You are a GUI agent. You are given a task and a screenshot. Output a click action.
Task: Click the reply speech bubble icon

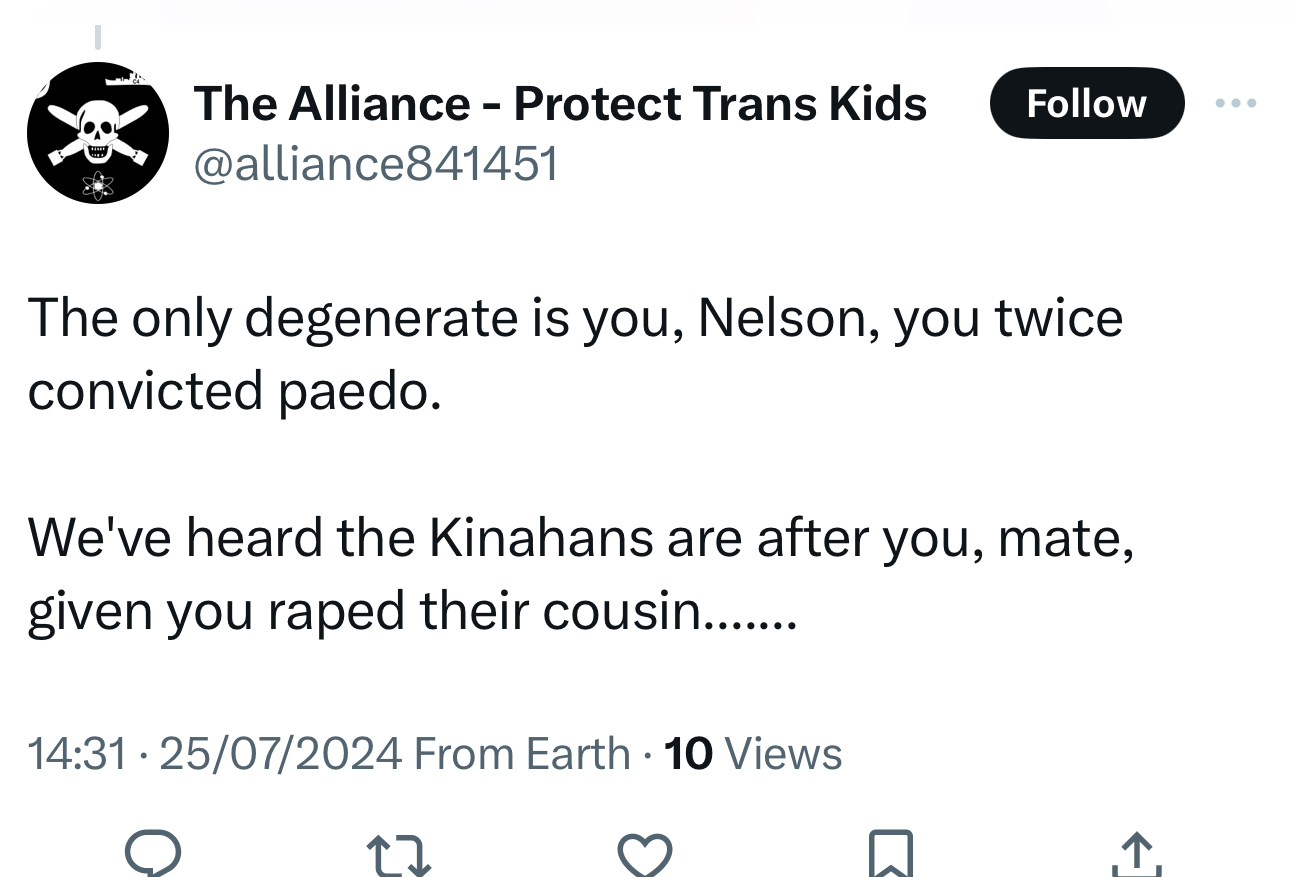[152, 853]
